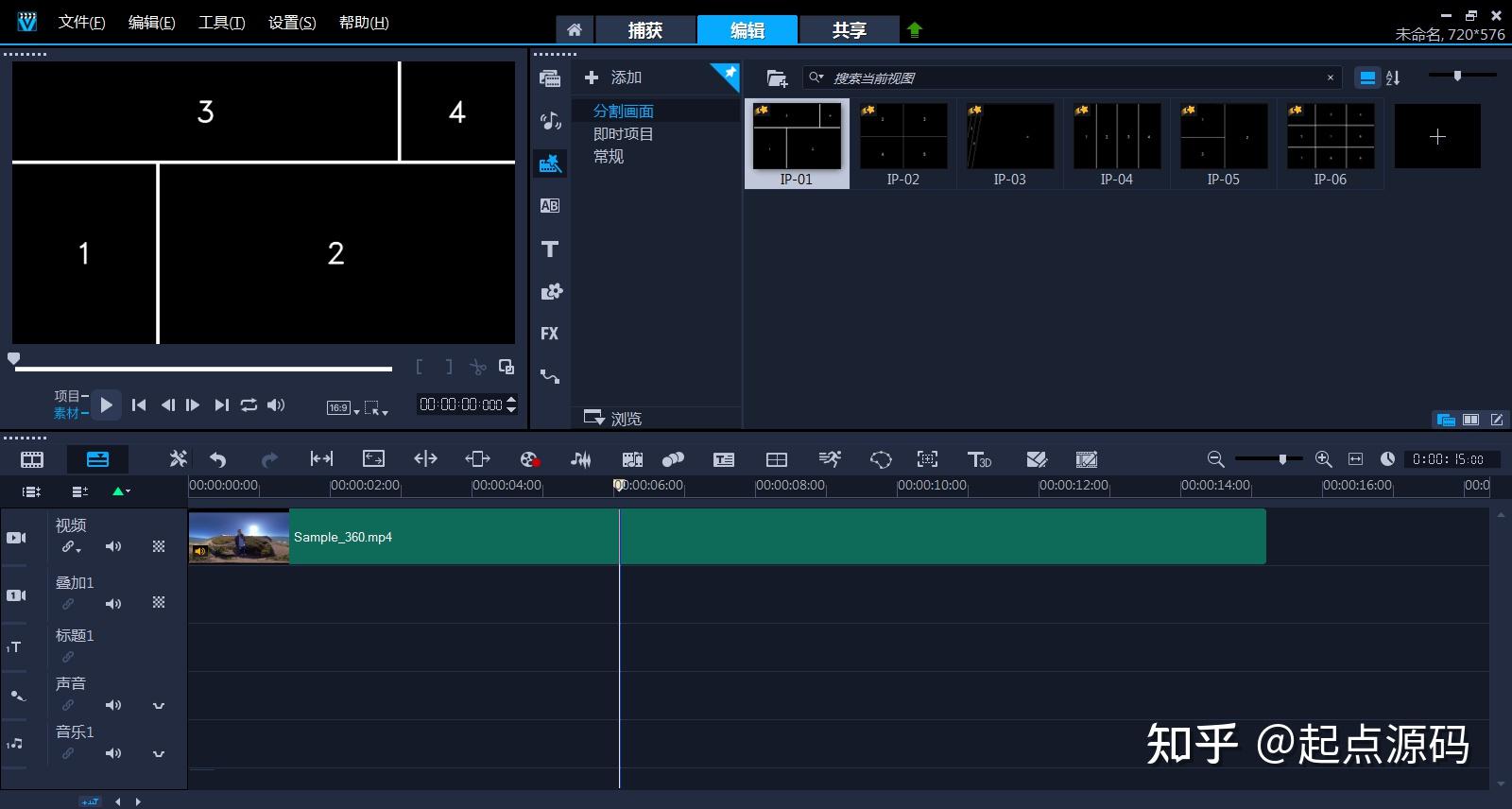Toggle track transparency for video track
This screenshot has height=809, width=1512.
(x=159, y=546)
